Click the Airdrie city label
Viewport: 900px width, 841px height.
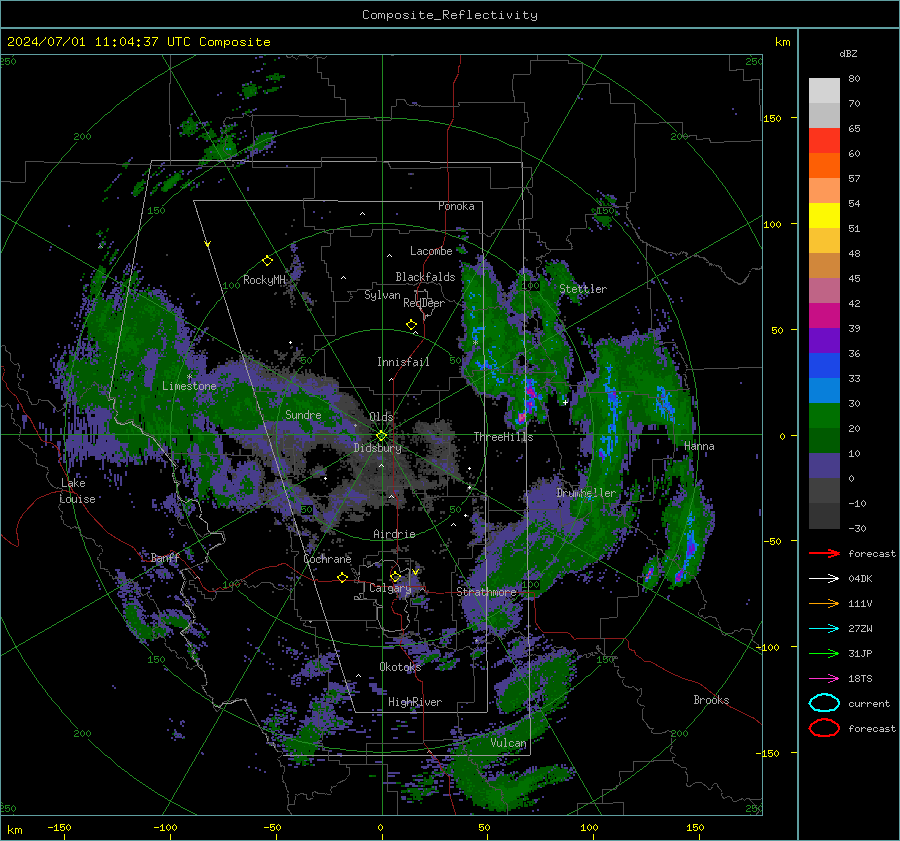coord(394,534)
